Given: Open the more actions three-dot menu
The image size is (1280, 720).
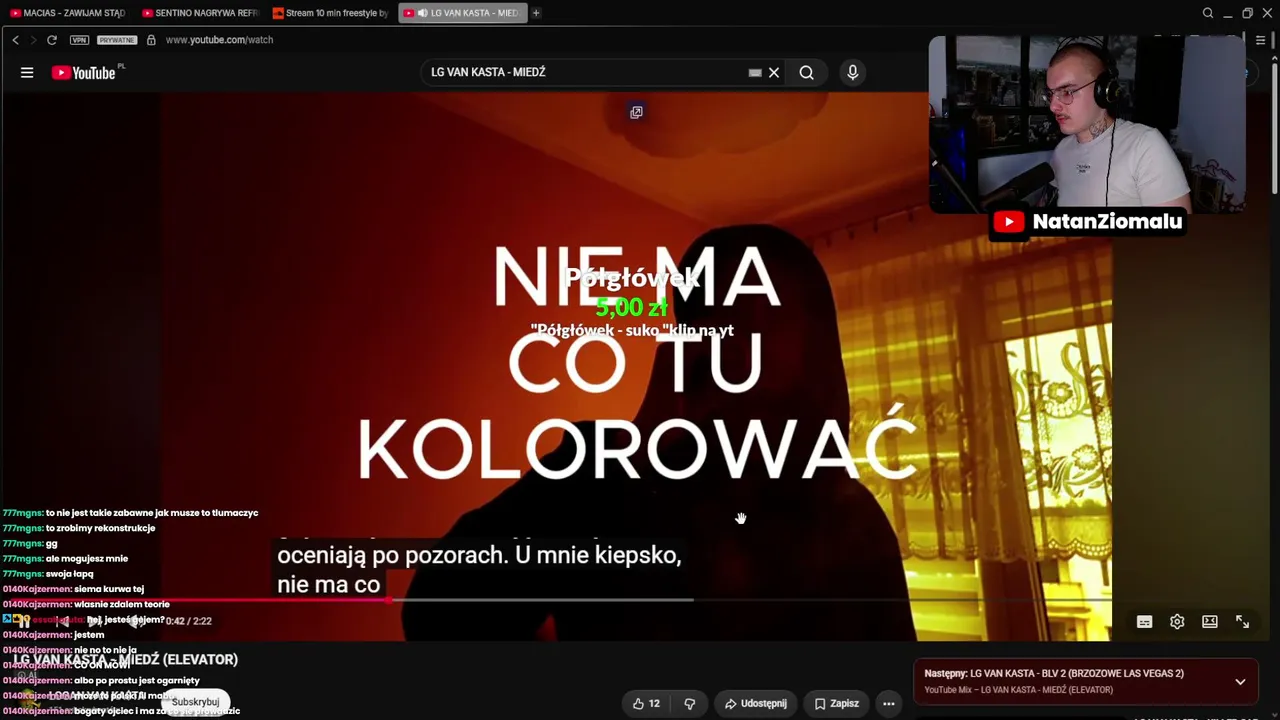Looking at the screenshot, I should (888, 704).
